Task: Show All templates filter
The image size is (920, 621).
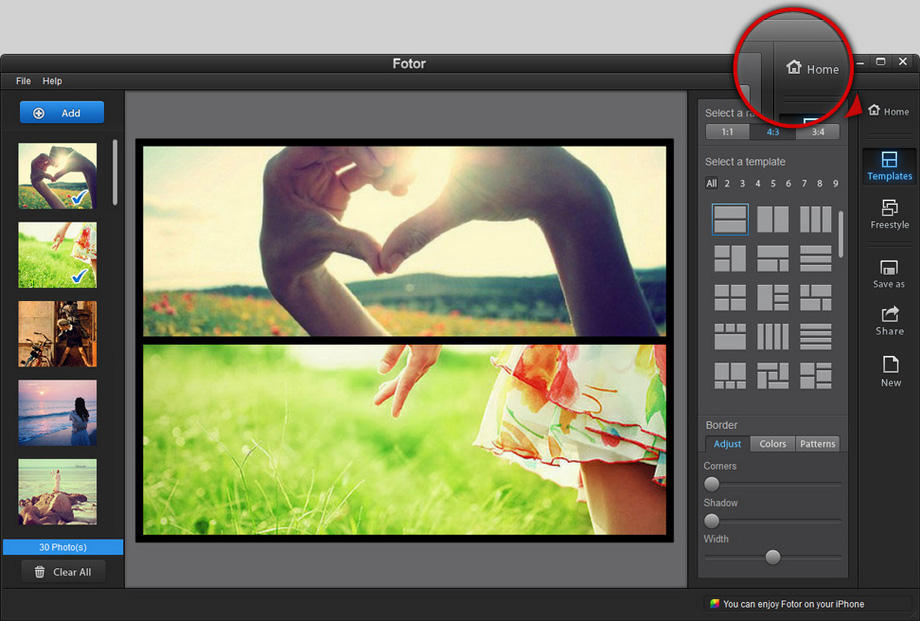Action: (x=711, y=184)
